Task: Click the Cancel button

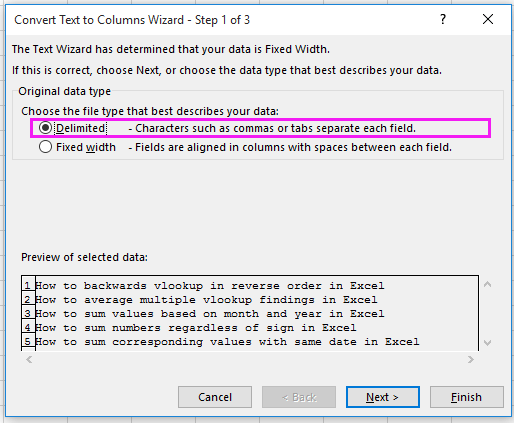Action: pyautogui.click(x=215, y=397)
